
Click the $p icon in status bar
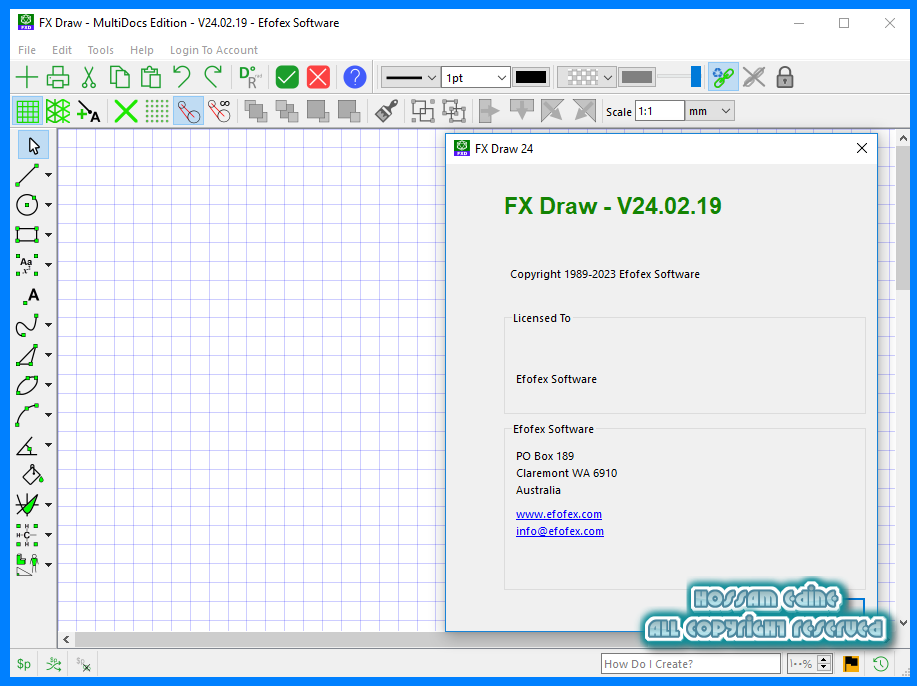(23, 664)
